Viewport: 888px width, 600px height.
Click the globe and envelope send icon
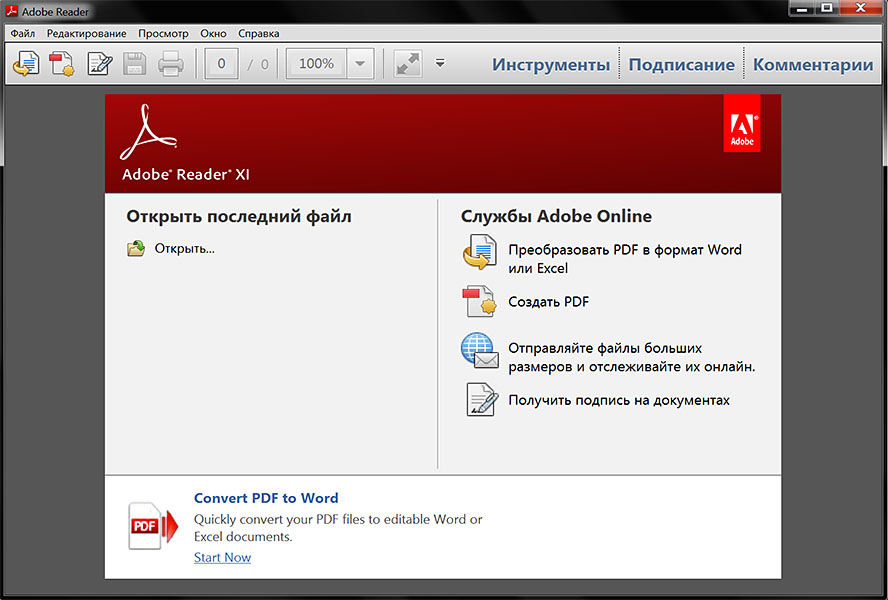tap(480, 351)
